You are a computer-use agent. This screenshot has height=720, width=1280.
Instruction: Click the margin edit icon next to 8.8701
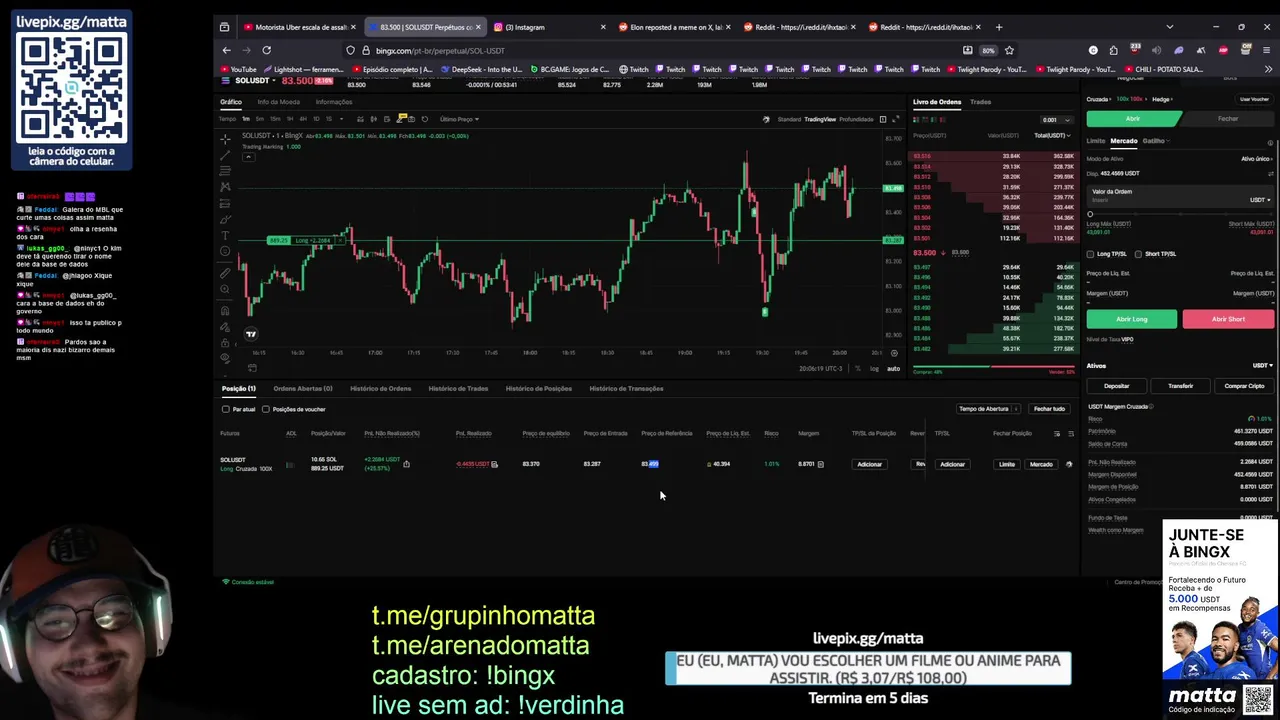click(821, 464)
